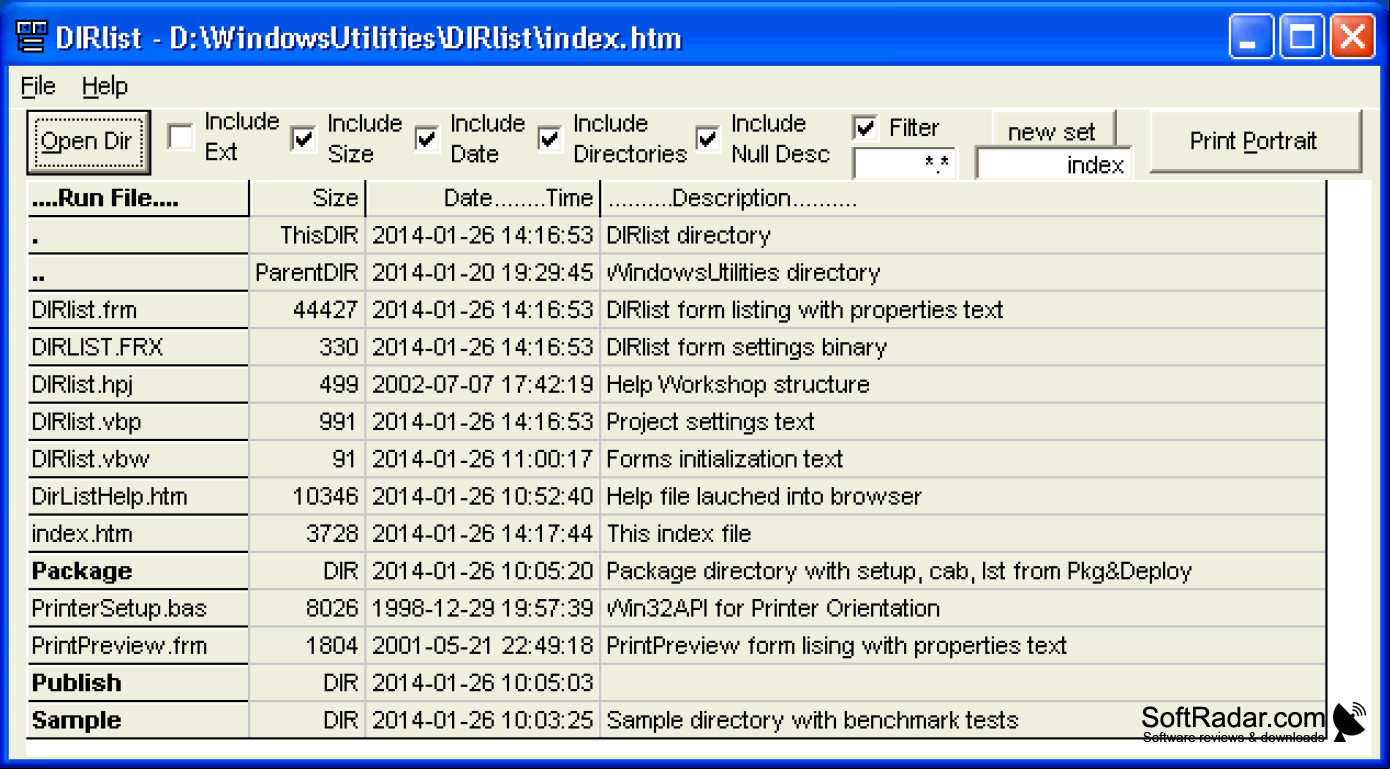Select the double-dot ParentDIR row entry
This screenshot has width=1390, height=769.
point(138,273)
